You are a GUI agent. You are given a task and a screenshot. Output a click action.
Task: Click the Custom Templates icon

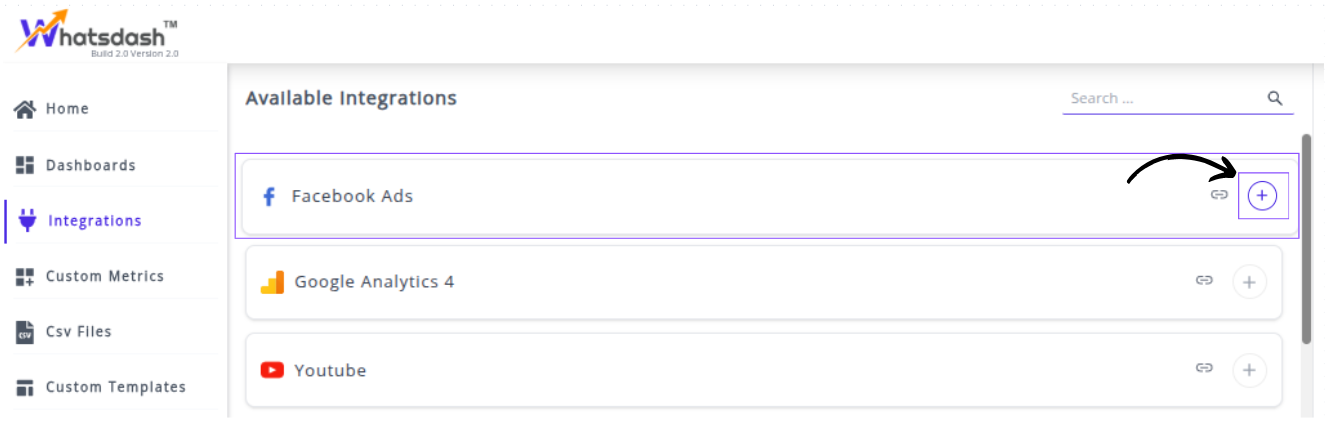[x=26, y=387]
